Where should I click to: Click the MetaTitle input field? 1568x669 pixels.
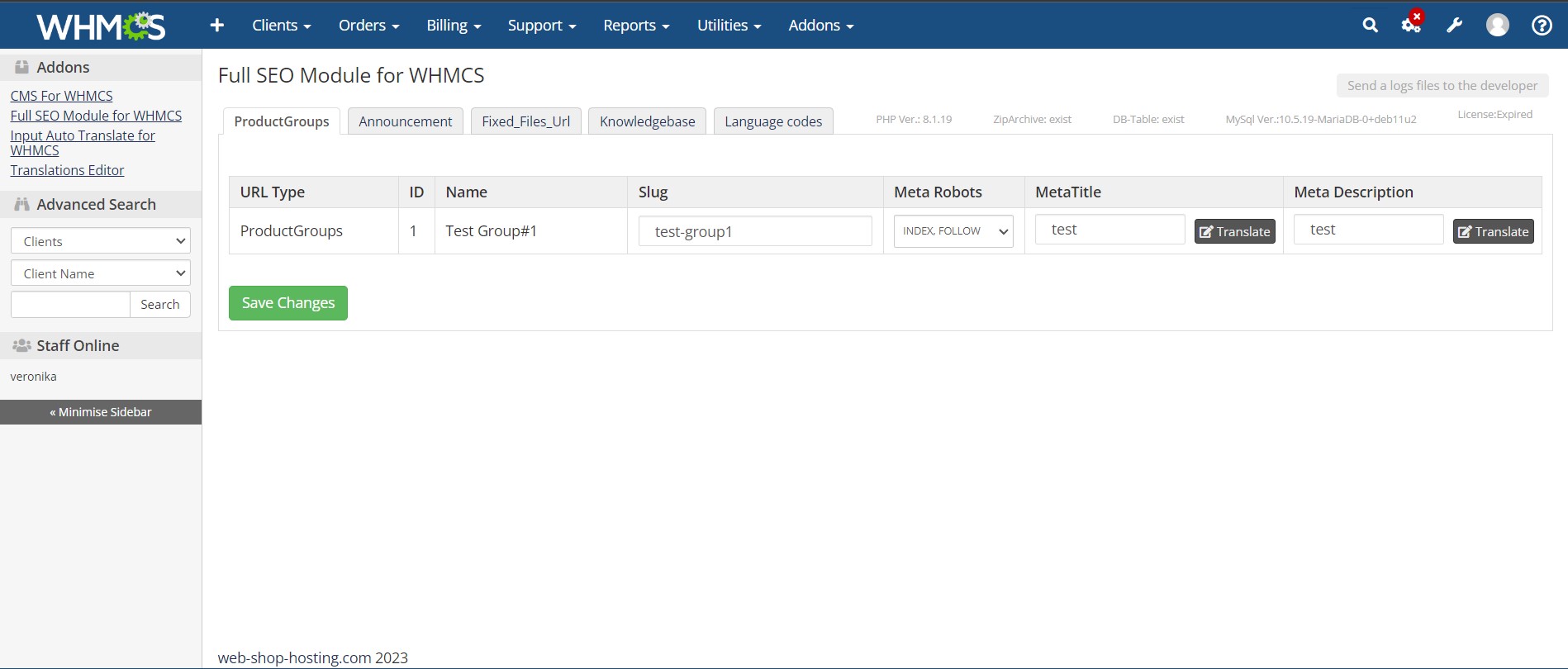(1109, 230)
